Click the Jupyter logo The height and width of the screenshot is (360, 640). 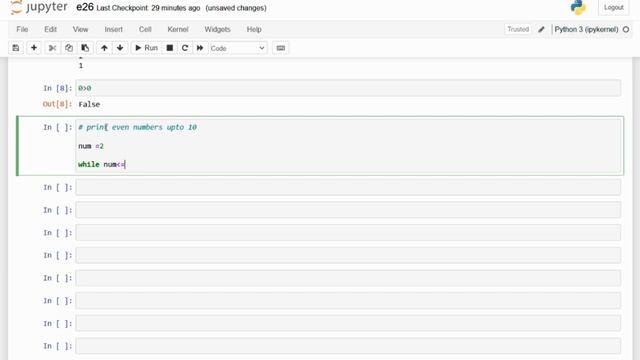tap(39, 7)
